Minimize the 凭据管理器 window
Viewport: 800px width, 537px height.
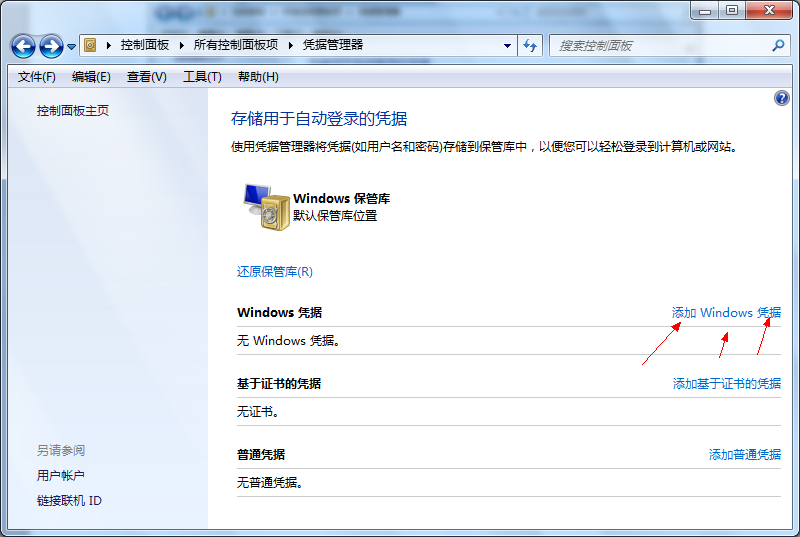pos(705,10)
